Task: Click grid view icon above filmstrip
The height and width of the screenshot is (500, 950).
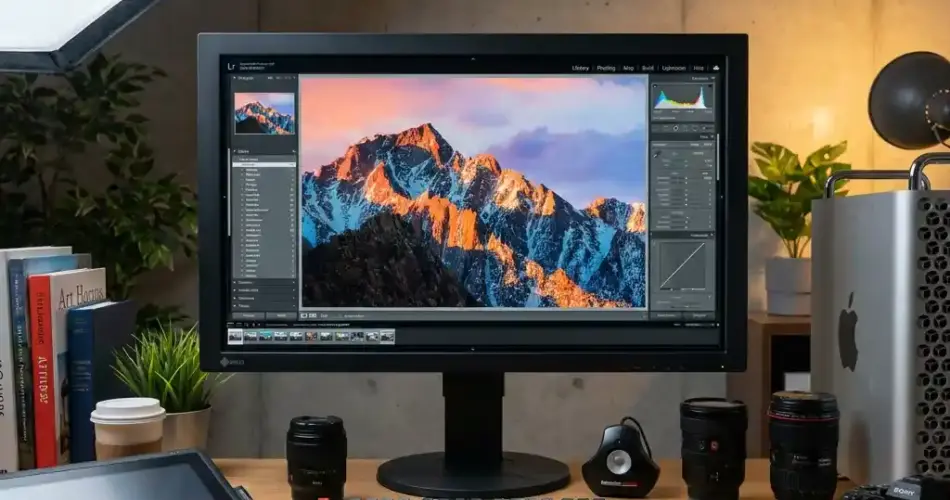Action: [x=247, y=325]
